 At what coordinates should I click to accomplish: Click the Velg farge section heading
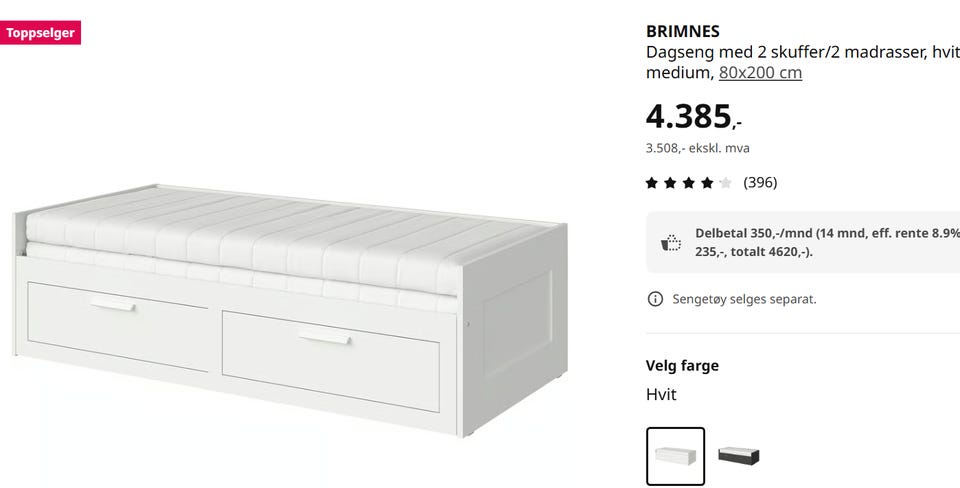[682, 366]
